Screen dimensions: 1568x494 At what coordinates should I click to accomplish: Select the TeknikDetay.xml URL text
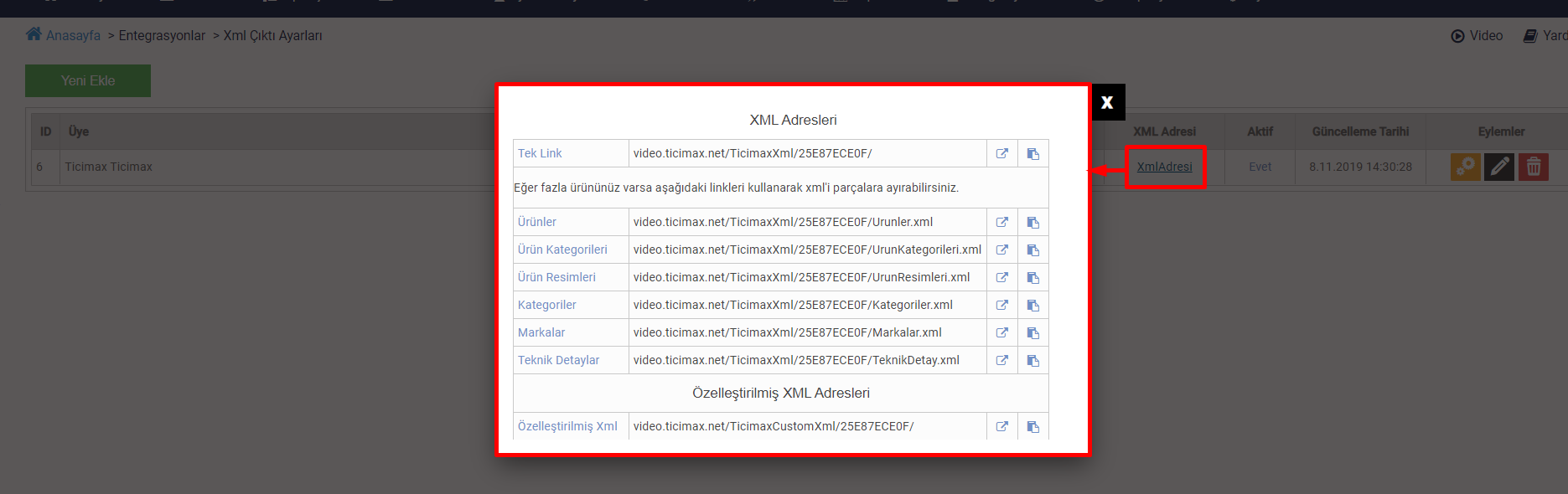[796, 360]
